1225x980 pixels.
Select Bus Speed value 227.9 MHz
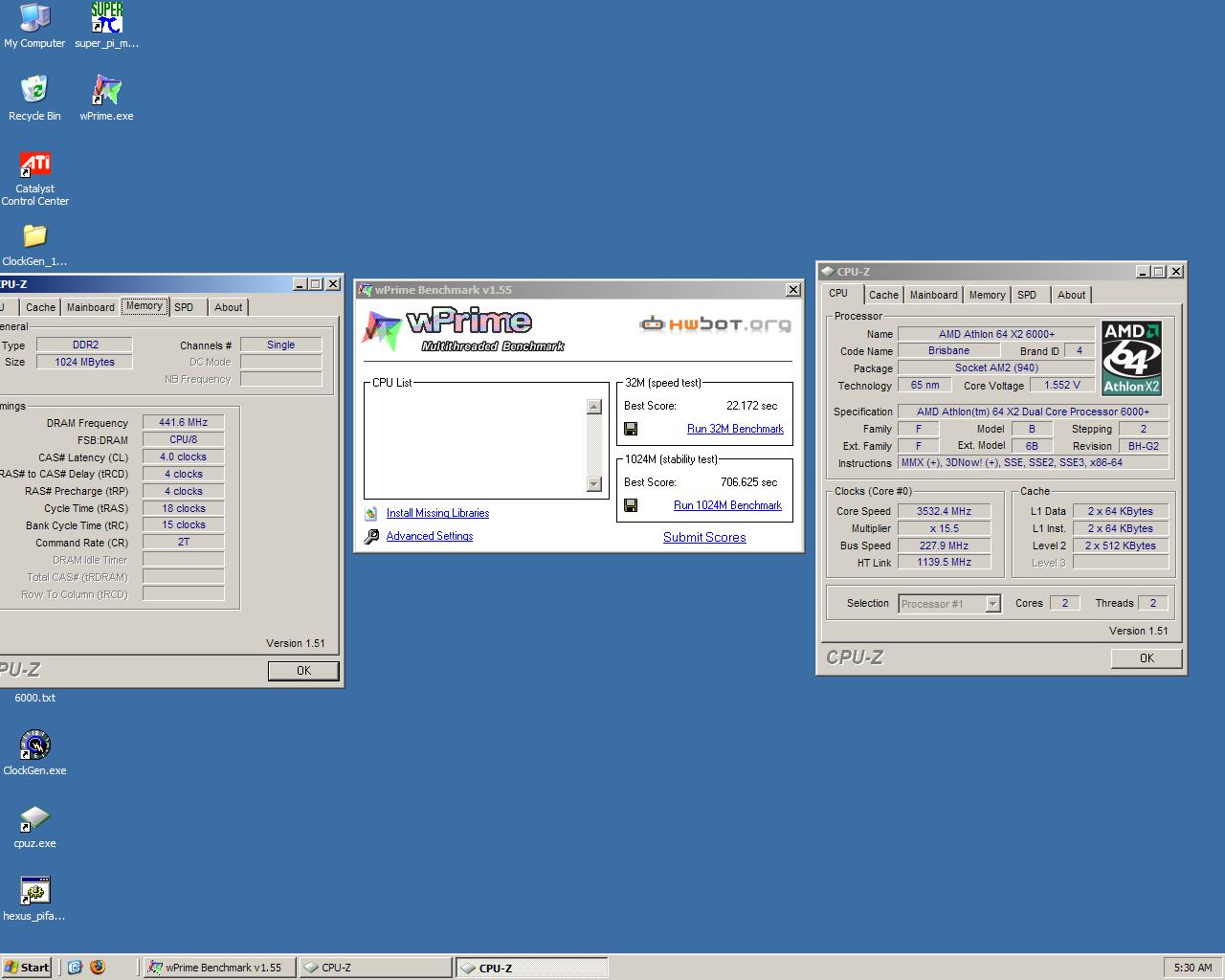point(944,546)
